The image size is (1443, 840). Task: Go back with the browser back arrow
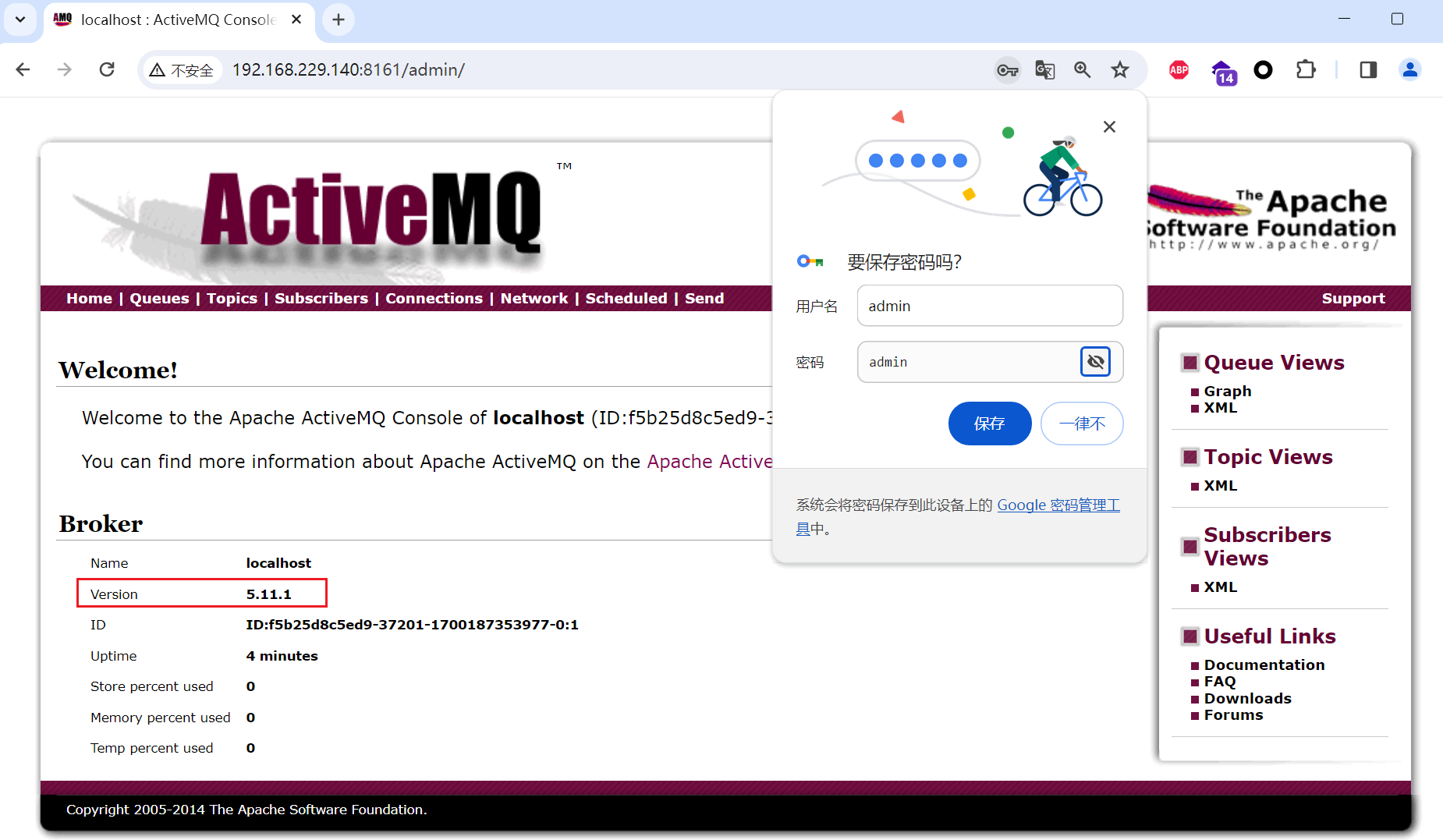tap(23, 69)
